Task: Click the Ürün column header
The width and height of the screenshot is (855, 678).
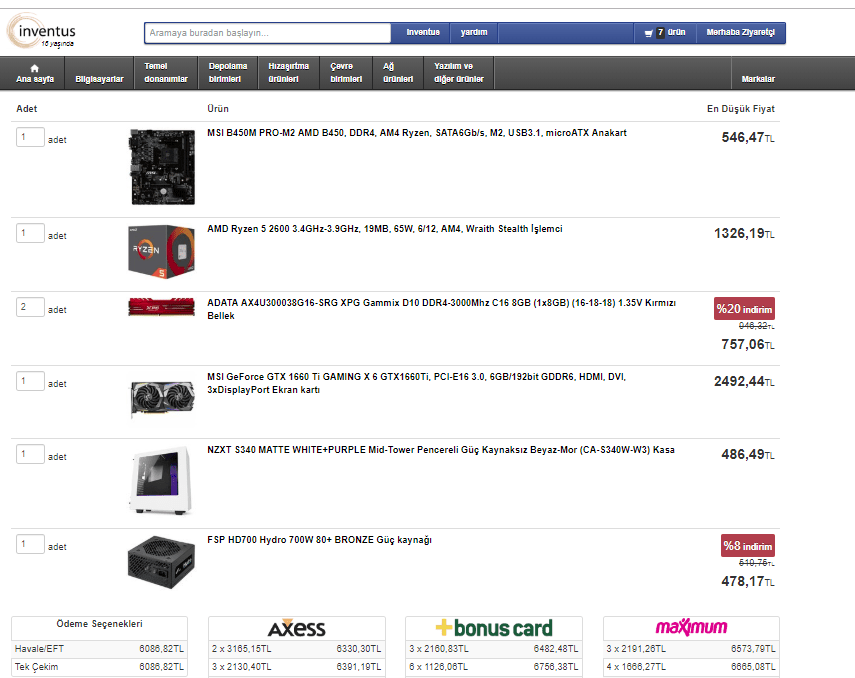Action: (218, 109)
